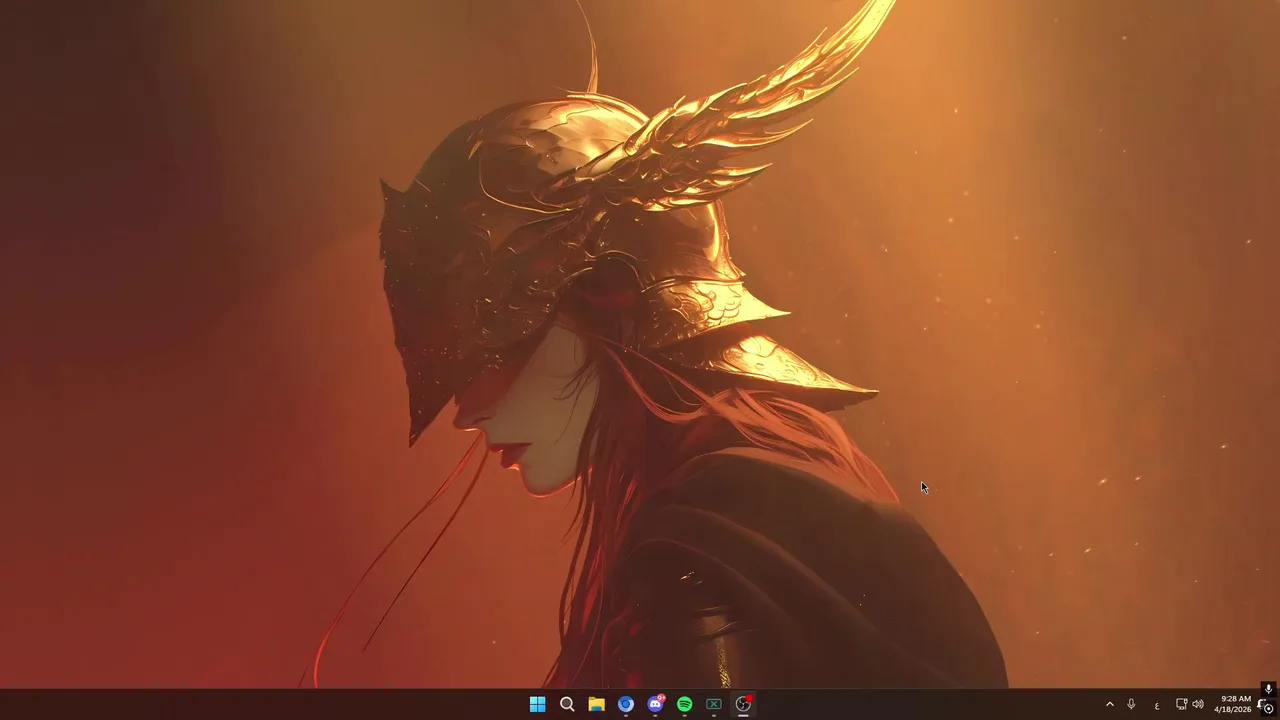
Task: Open the network status icon
Action: click(x=1181, y=704)
